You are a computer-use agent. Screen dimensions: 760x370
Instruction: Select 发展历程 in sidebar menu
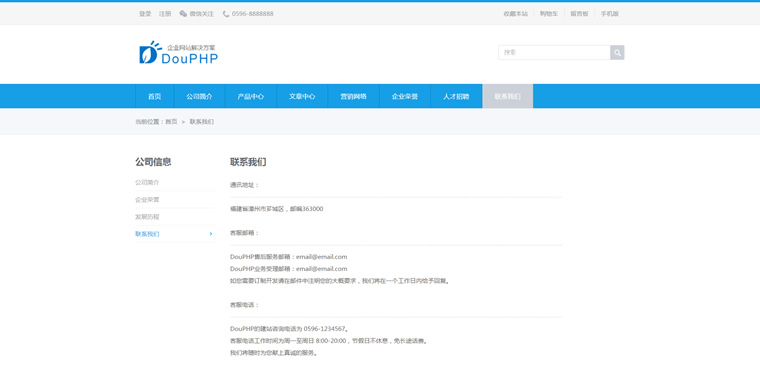147,217
